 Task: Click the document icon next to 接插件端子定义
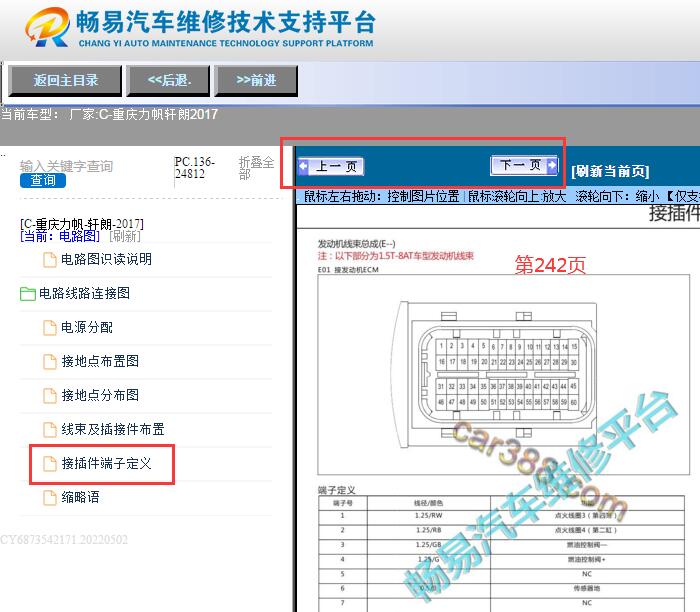click(50, 463)
